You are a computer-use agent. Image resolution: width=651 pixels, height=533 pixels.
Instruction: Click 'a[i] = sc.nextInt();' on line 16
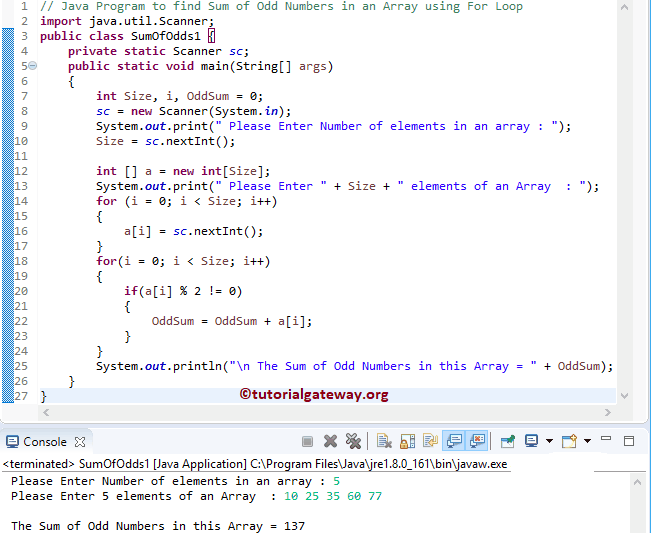point(193,231)
